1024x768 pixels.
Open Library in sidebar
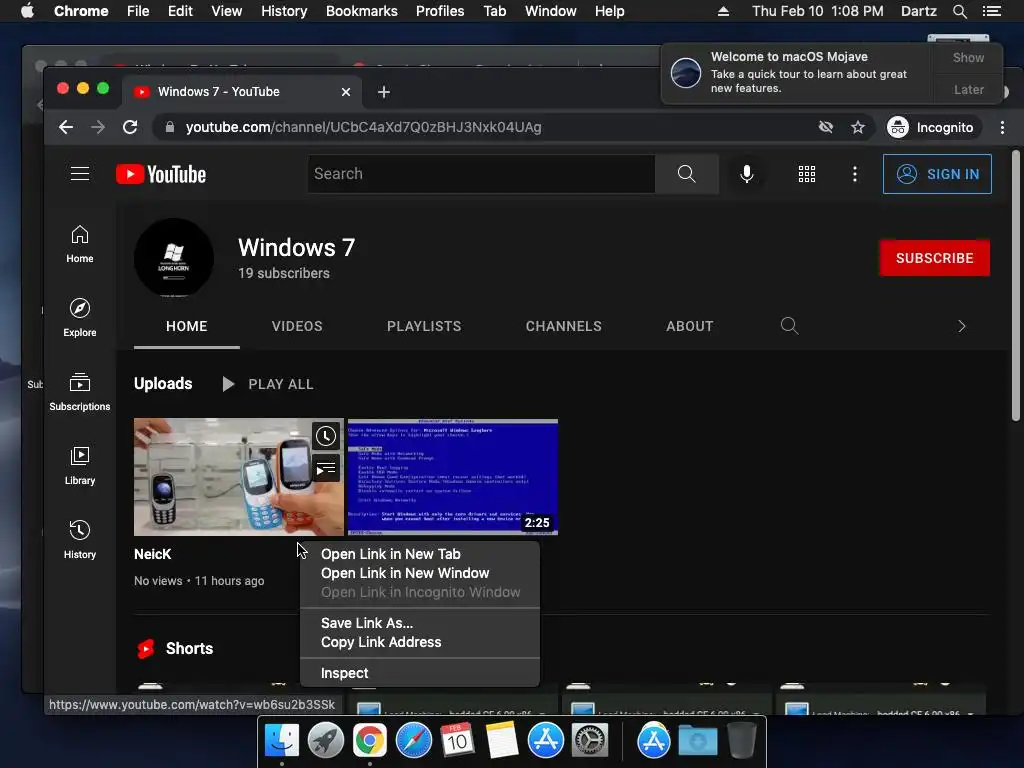[80, 466]
